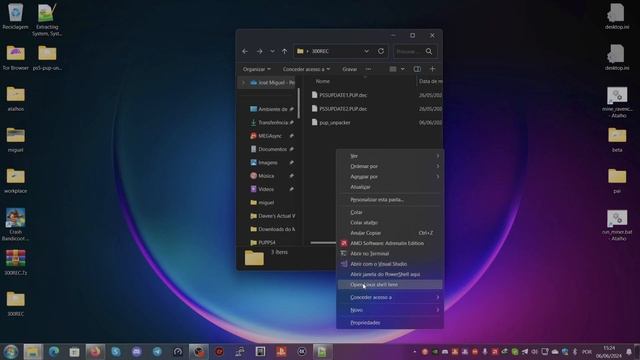Open the Conceder acesso a toolbar dropdown
This screenshot has height=360, width=640.
307,69
